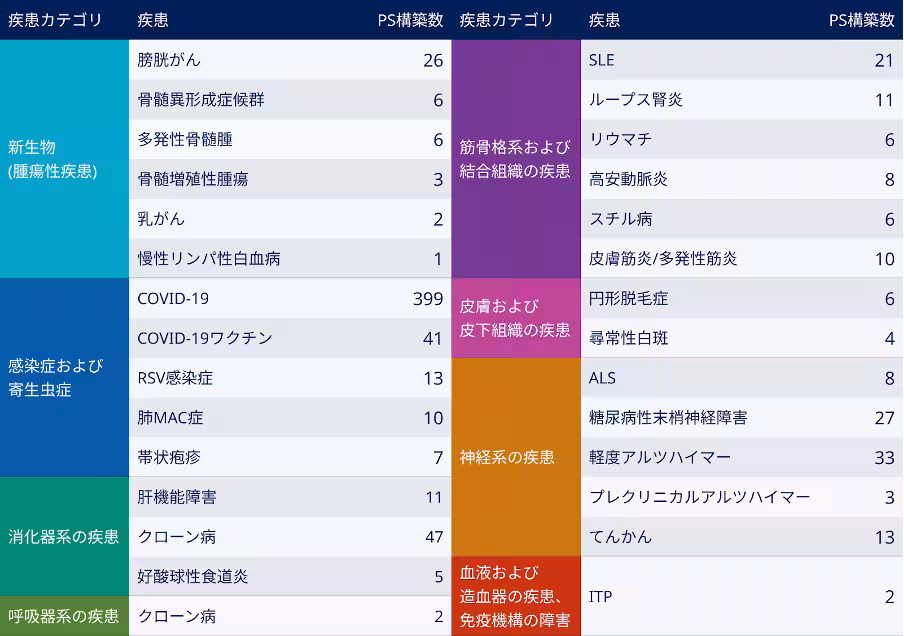
Task: Select the 皮膚筋炎/多発性筋炎 entry
Action: (663, 258)
